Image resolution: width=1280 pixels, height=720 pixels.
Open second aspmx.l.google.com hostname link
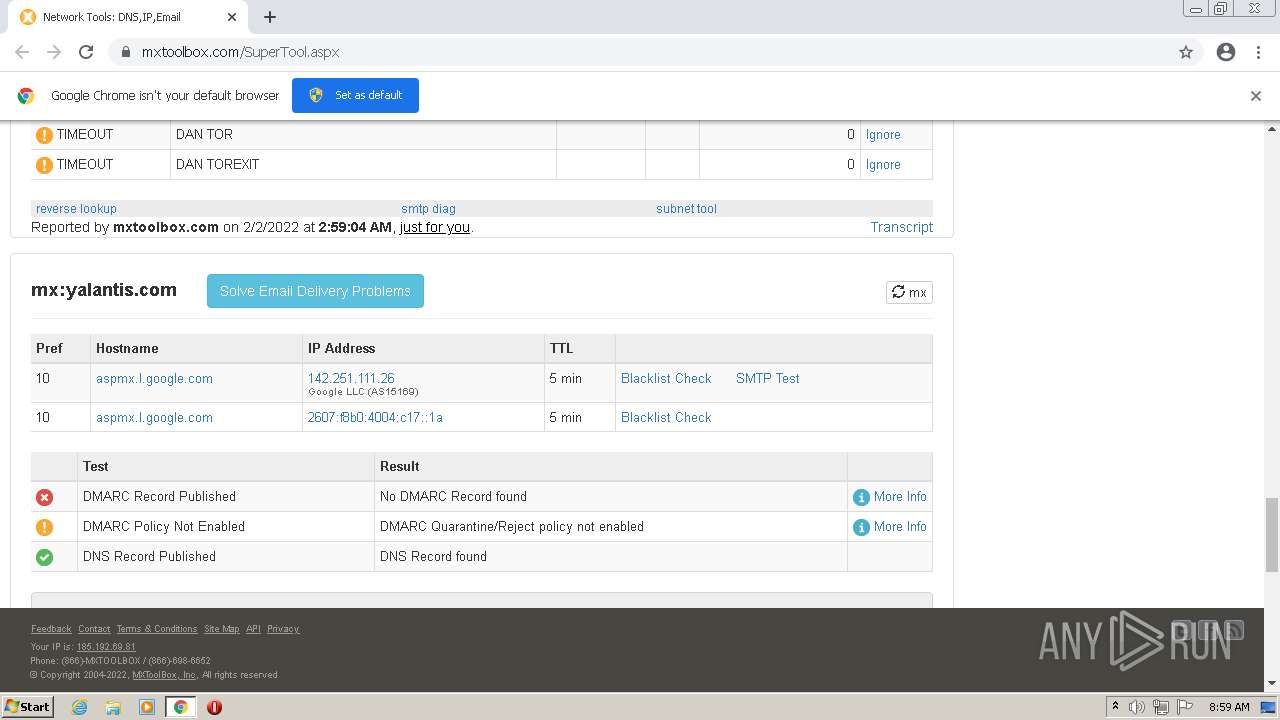click(x=154, y=418)
